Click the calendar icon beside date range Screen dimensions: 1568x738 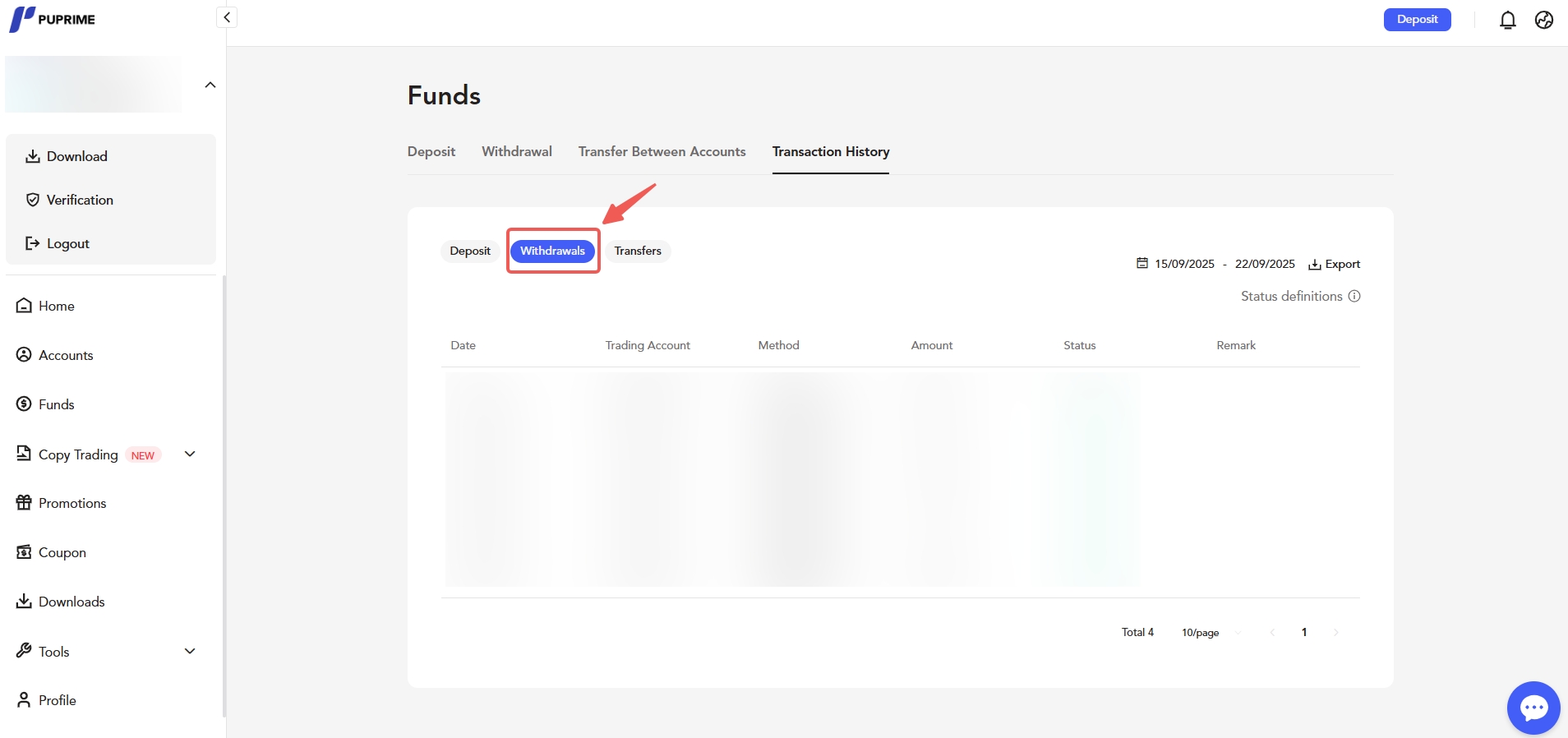click(1141, 263)
